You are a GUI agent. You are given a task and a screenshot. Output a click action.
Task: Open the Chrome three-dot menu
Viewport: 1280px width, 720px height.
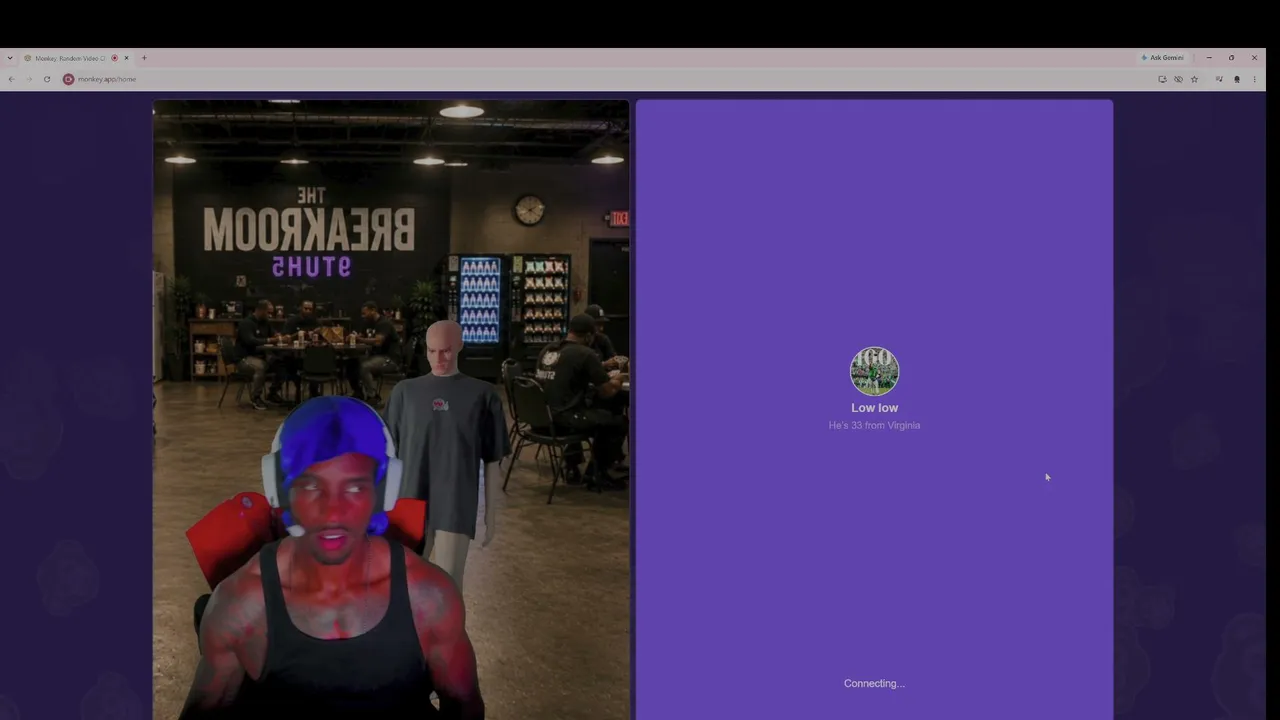coord(1254,79)
